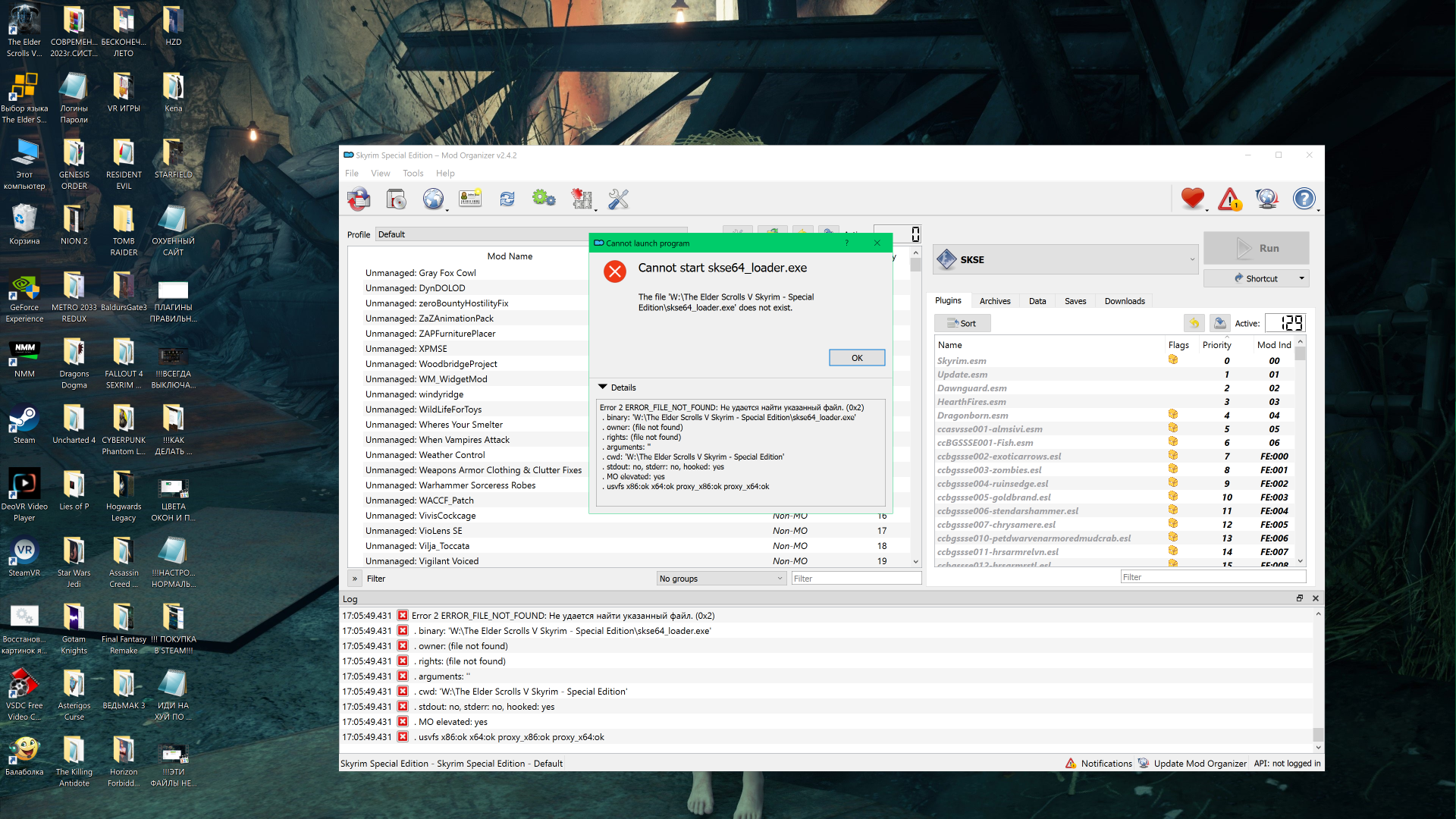This screenshot has width=1456, height=819.
Task: Open Settings wrench and screwdriver icon
Action: click(x=619, y=199)
